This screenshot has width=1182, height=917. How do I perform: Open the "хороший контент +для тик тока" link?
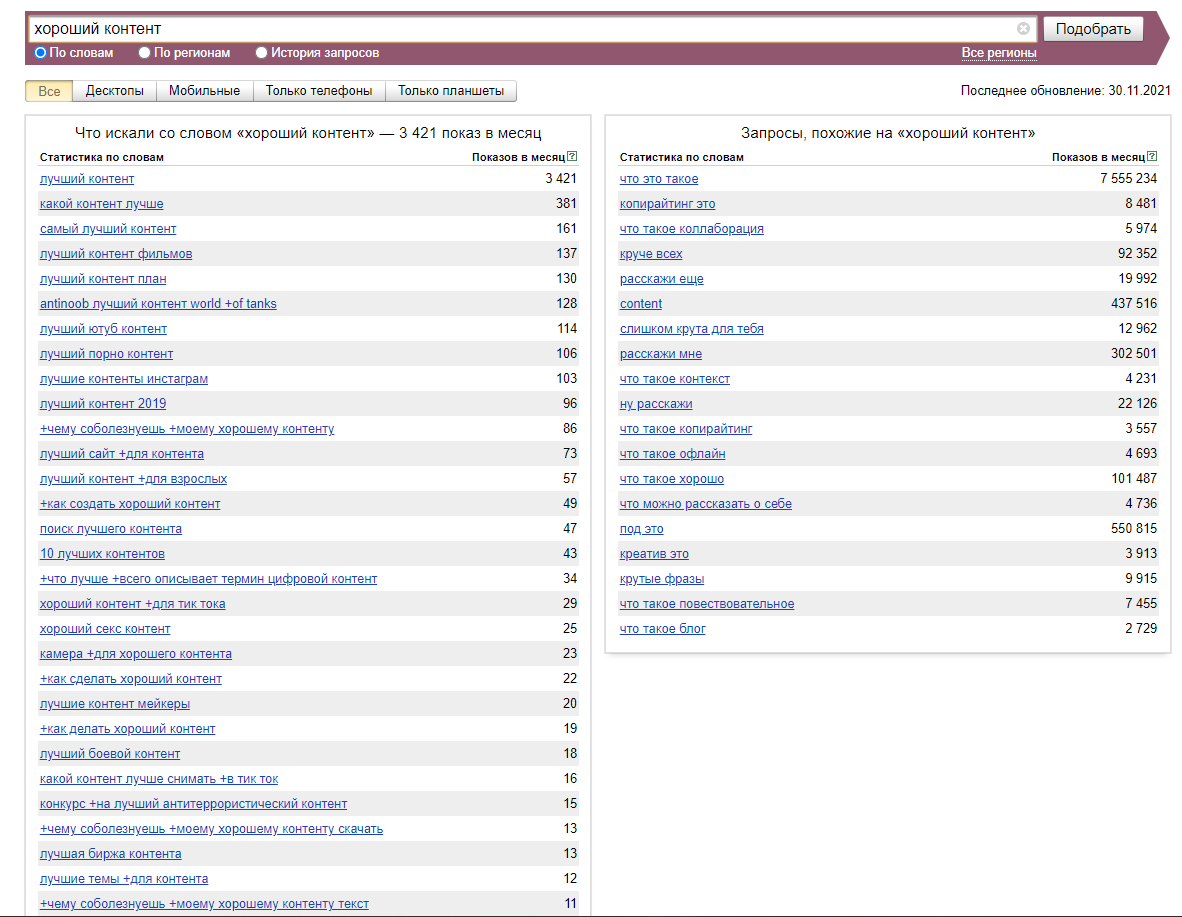tap(133, 603)
